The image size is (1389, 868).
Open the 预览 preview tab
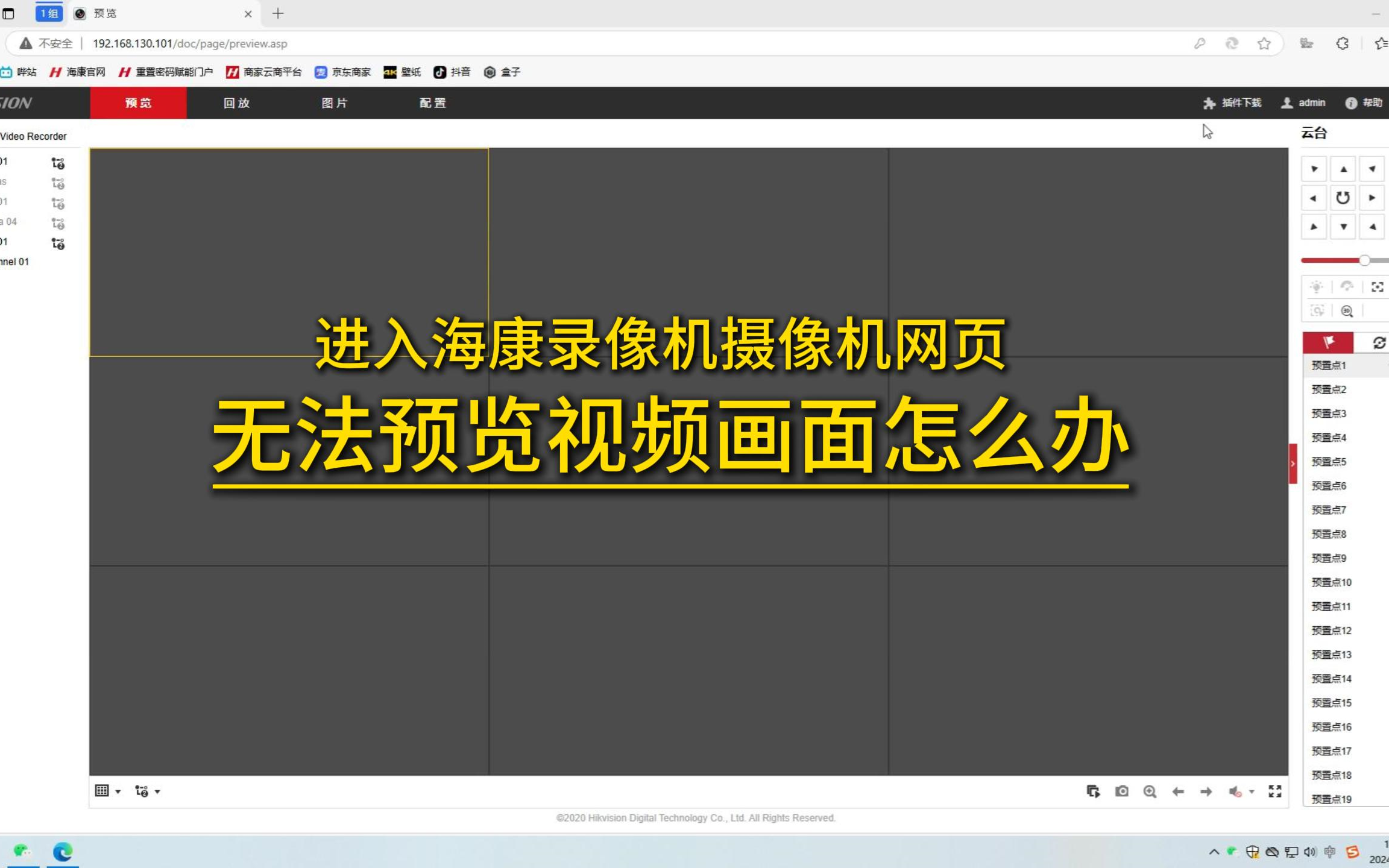pyautogui.click(x=138, y=103)
